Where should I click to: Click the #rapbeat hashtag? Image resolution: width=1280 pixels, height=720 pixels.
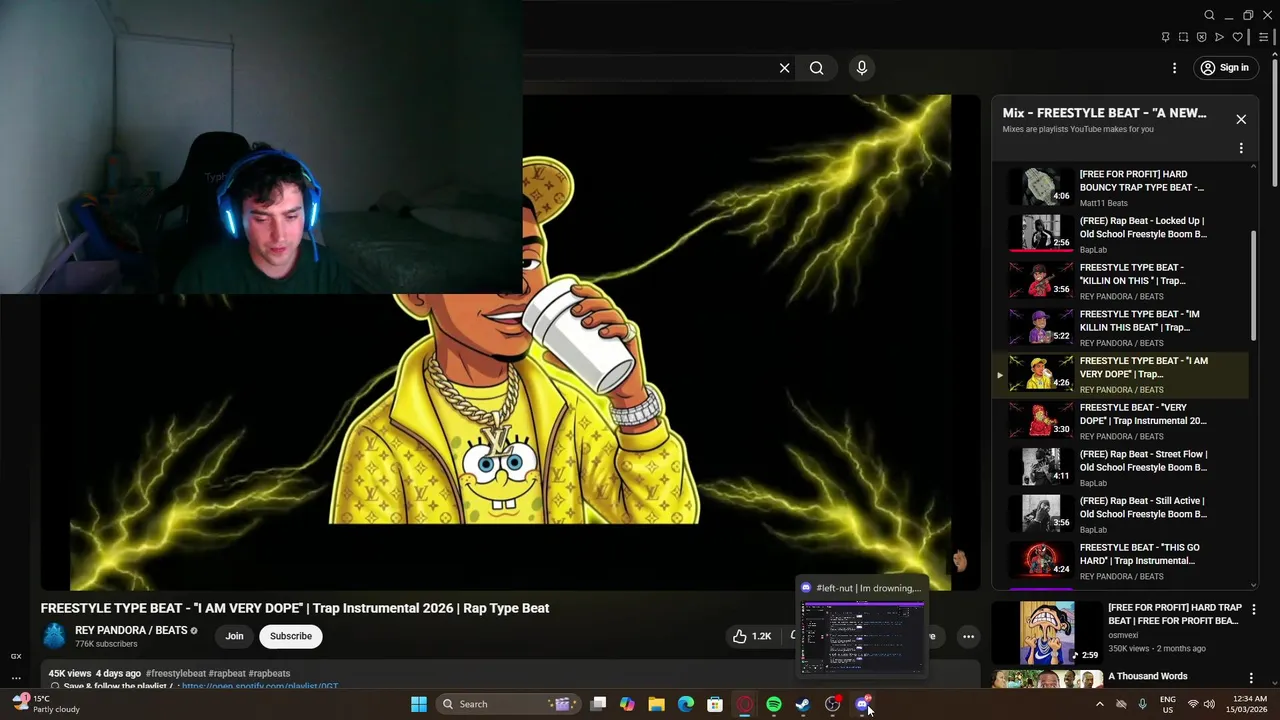pos(227,674)
